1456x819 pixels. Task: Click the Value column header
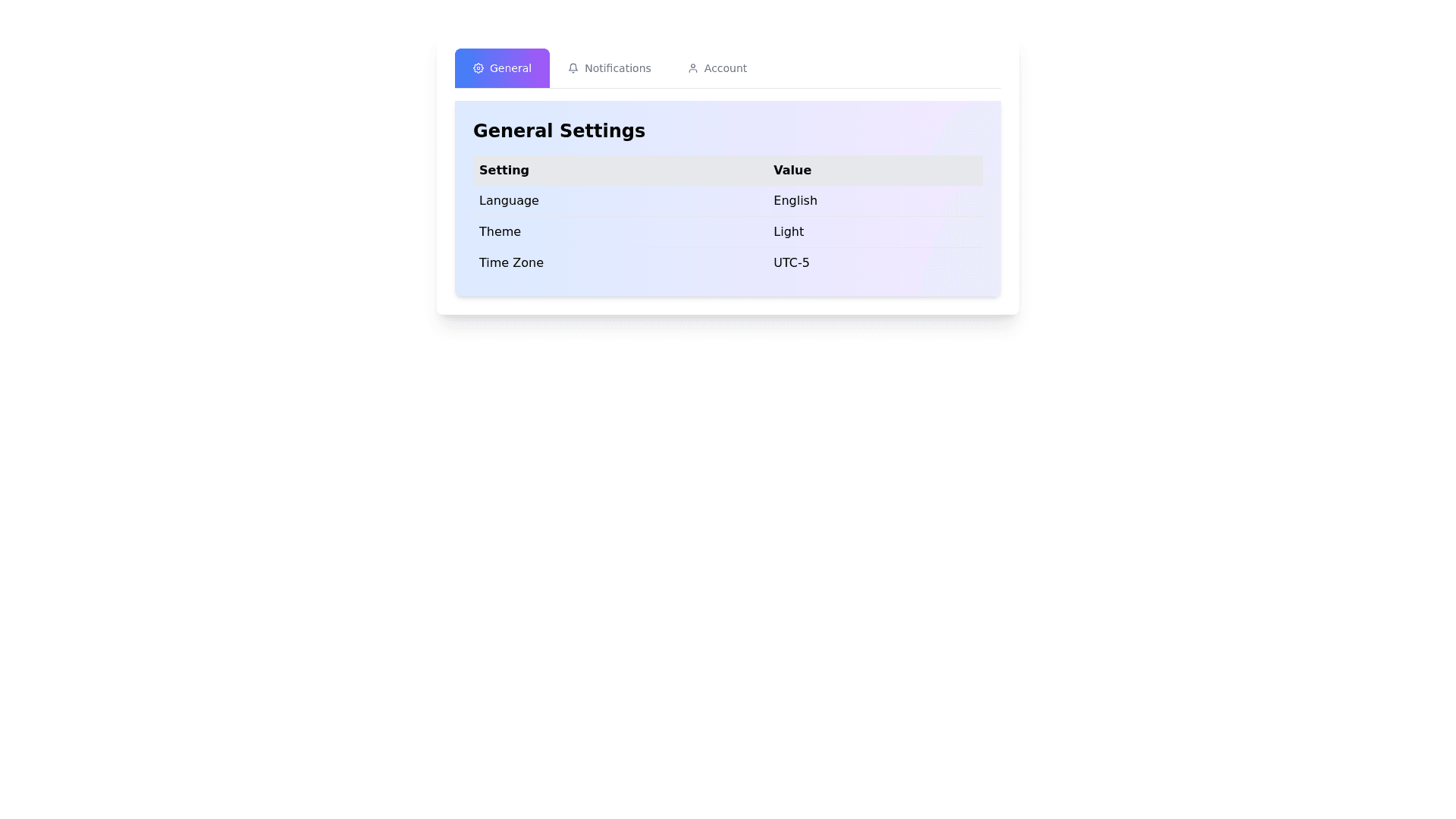click(x=792, y=171)
